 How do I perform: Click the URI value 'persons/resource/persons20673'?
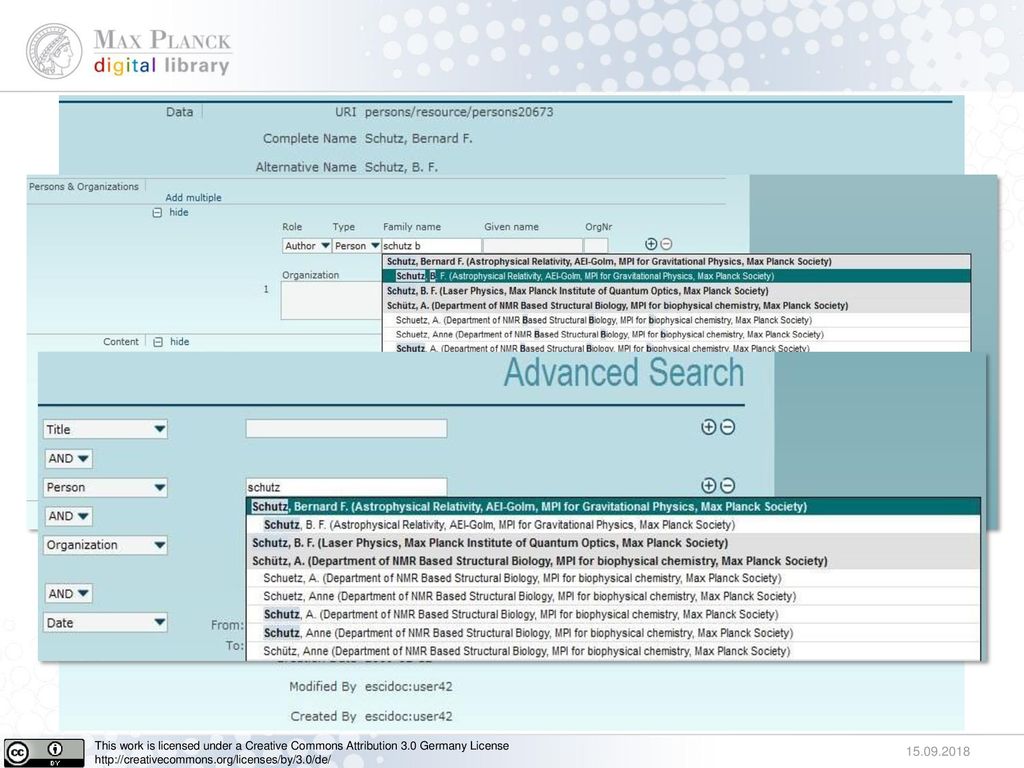(x=459, y=112)
